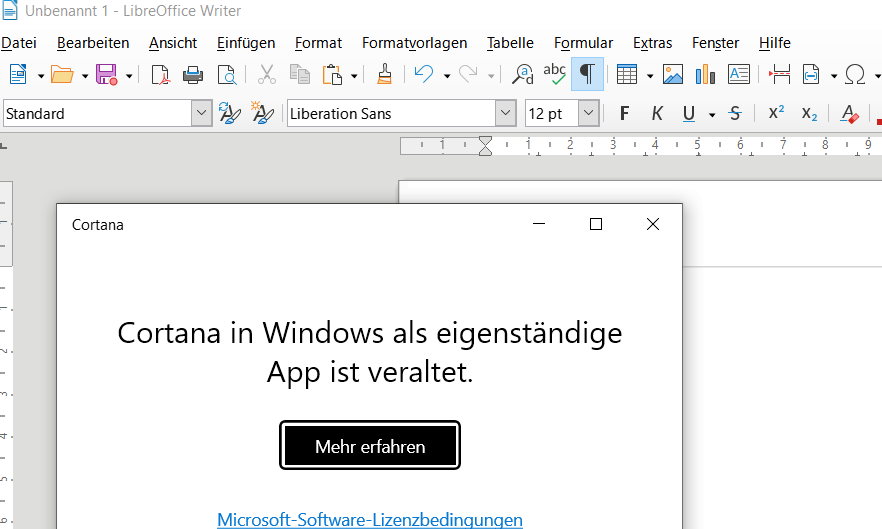The width and height of the screenshot is (882, 529).
Task: Open the Format menu
Action: tap(318, 43)
